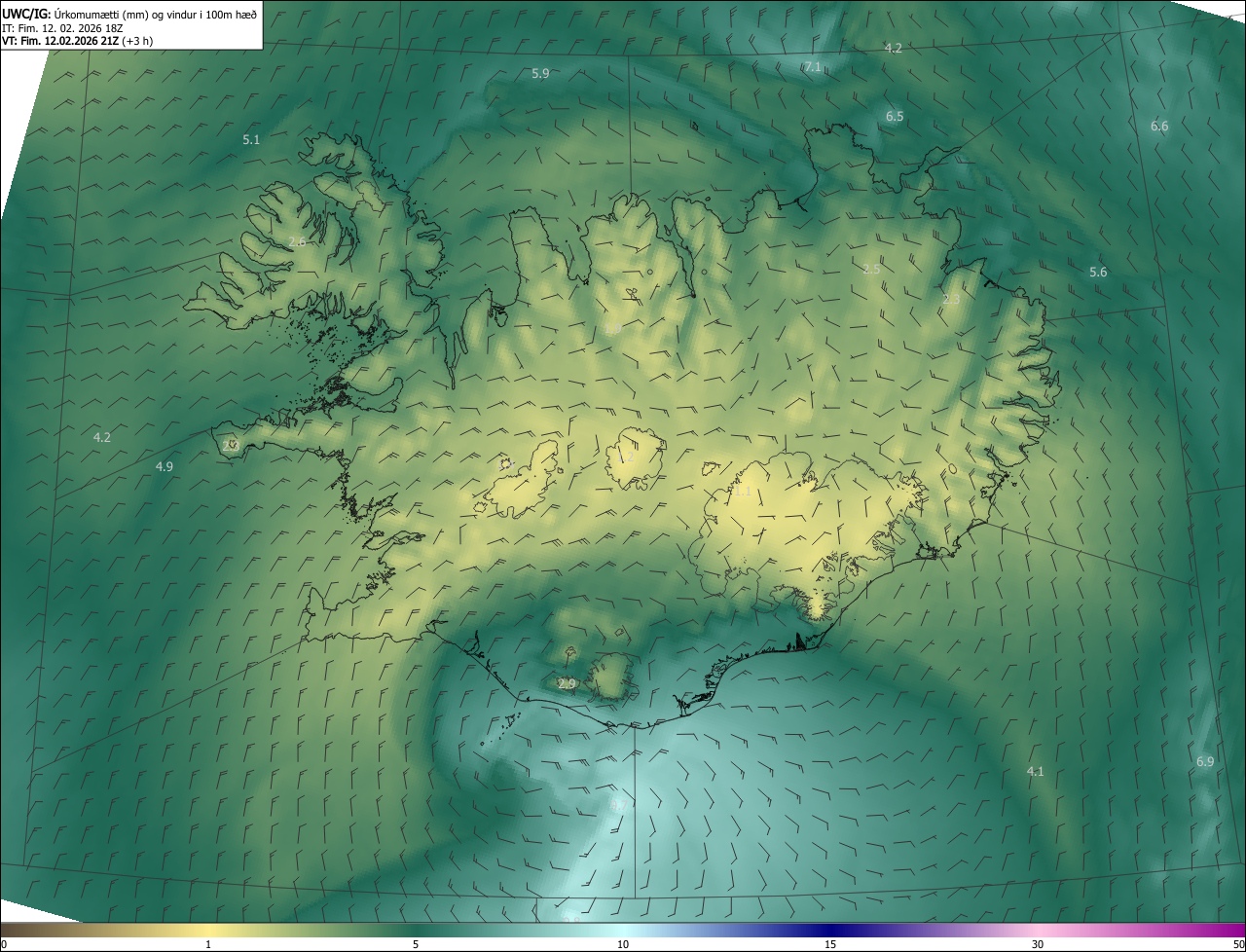Viewport: 1246px width, 952px height.
Task: Click the 6.6 value label on the map
Action: point(1159,126)
